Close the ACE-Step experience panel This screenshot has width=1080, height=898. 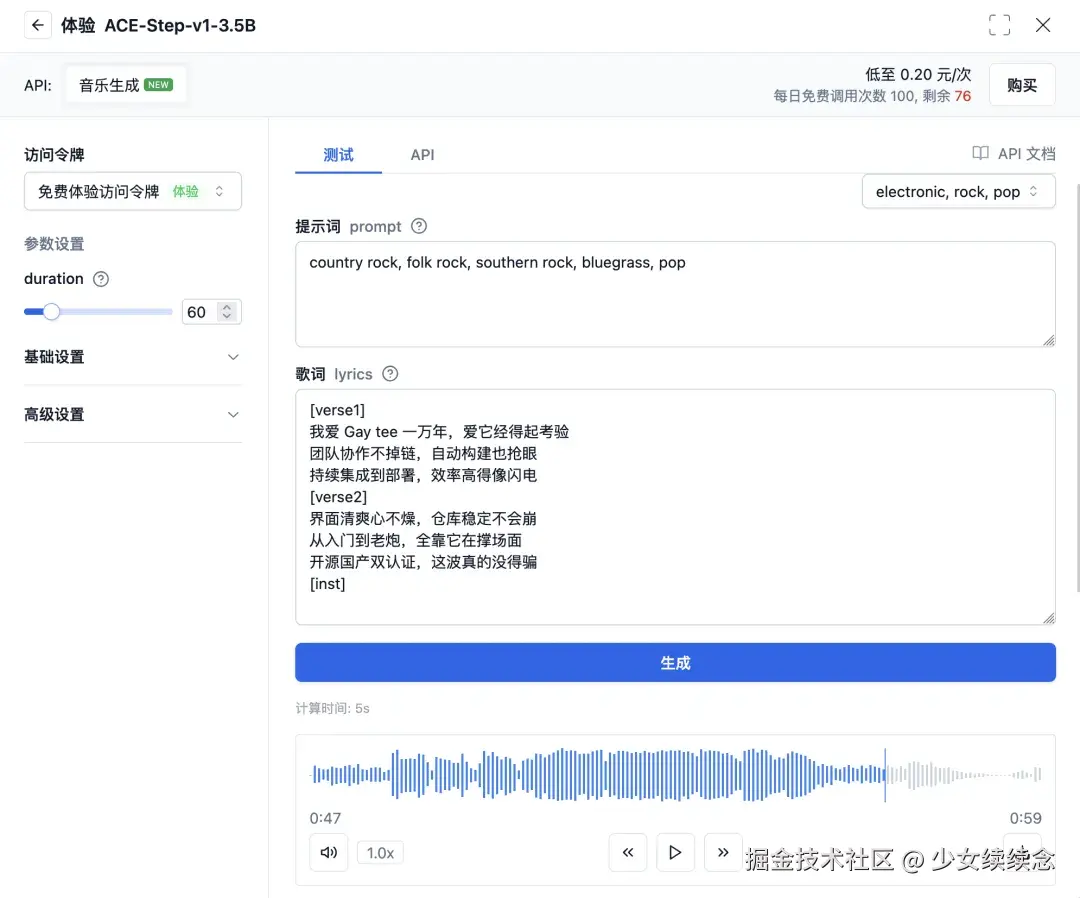(1043, 25)
